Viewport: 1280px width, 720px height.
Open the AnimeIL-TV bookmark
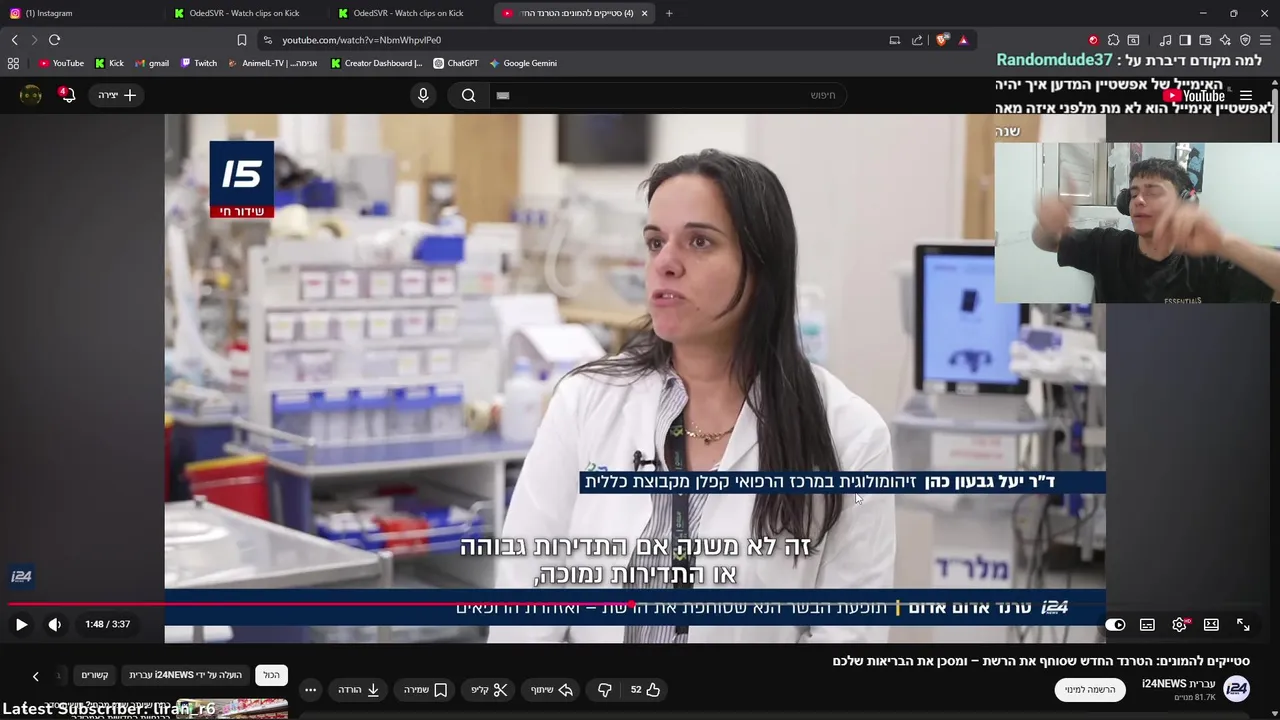tap(273, 63)
